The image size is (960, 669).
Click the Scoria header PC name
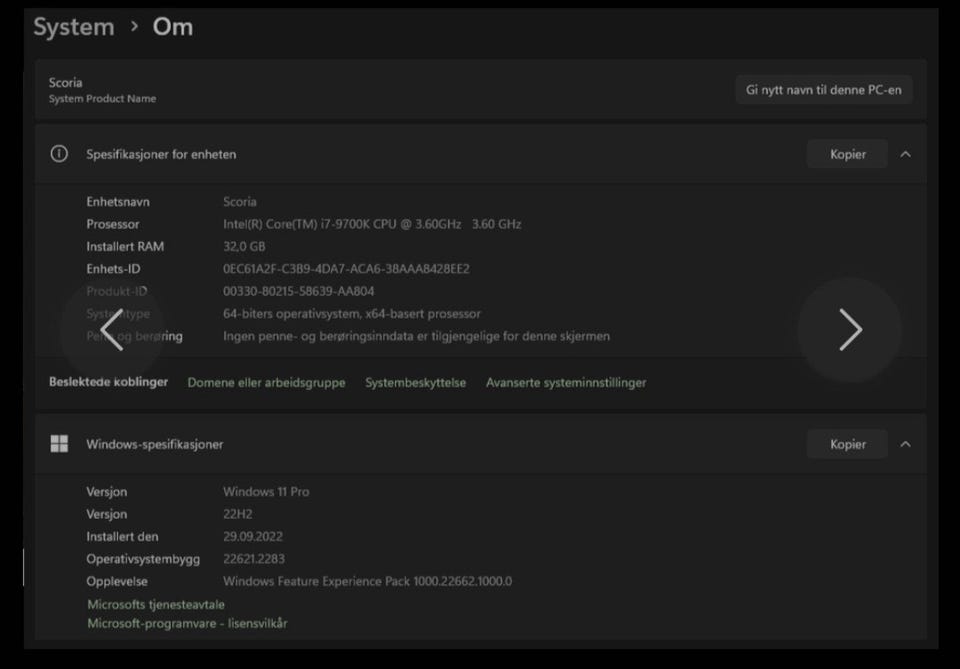pyautogui.click(x=66, y=83)
